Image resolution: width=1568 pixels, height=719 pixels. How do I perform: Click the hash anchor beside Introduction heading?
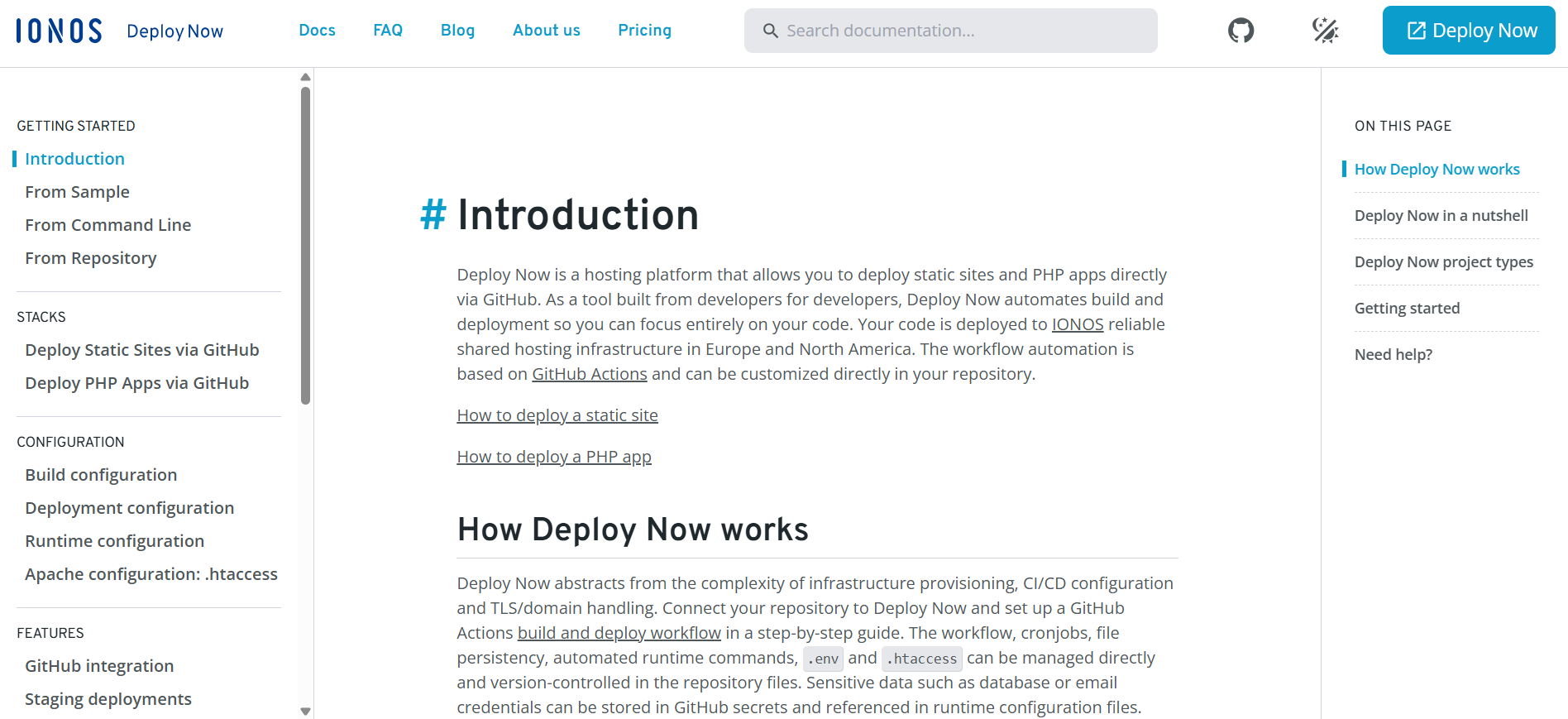pos(433,215)
